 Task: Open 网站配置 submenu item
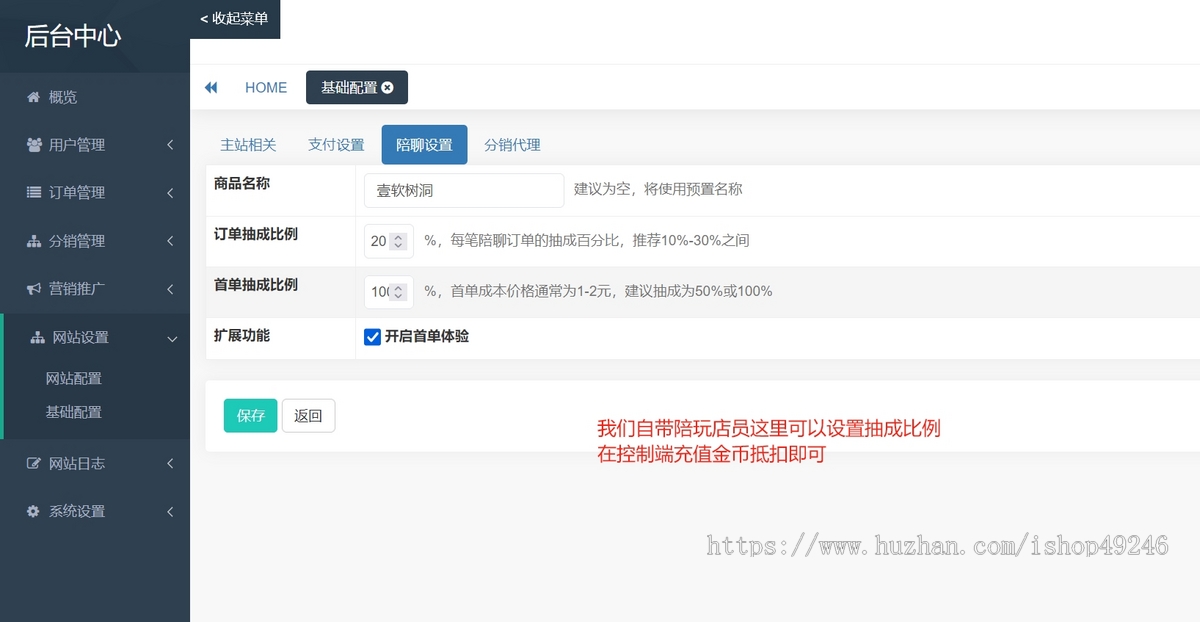tap(74, 379)
